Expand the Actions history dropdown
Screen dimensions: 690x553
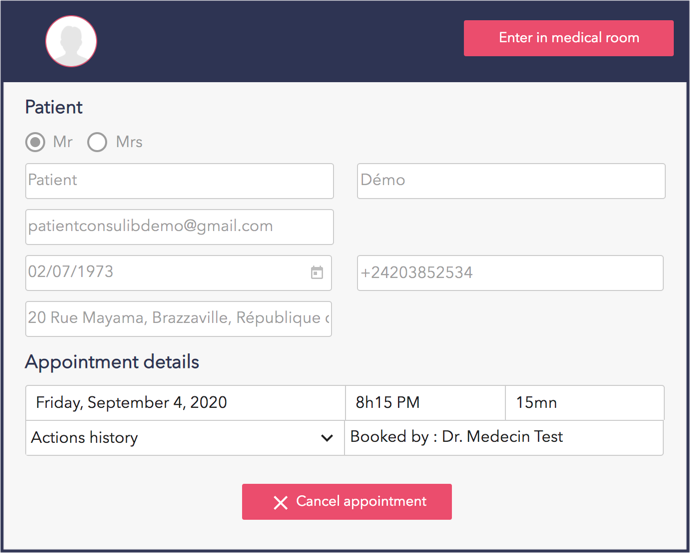click(x=184, y=437)
